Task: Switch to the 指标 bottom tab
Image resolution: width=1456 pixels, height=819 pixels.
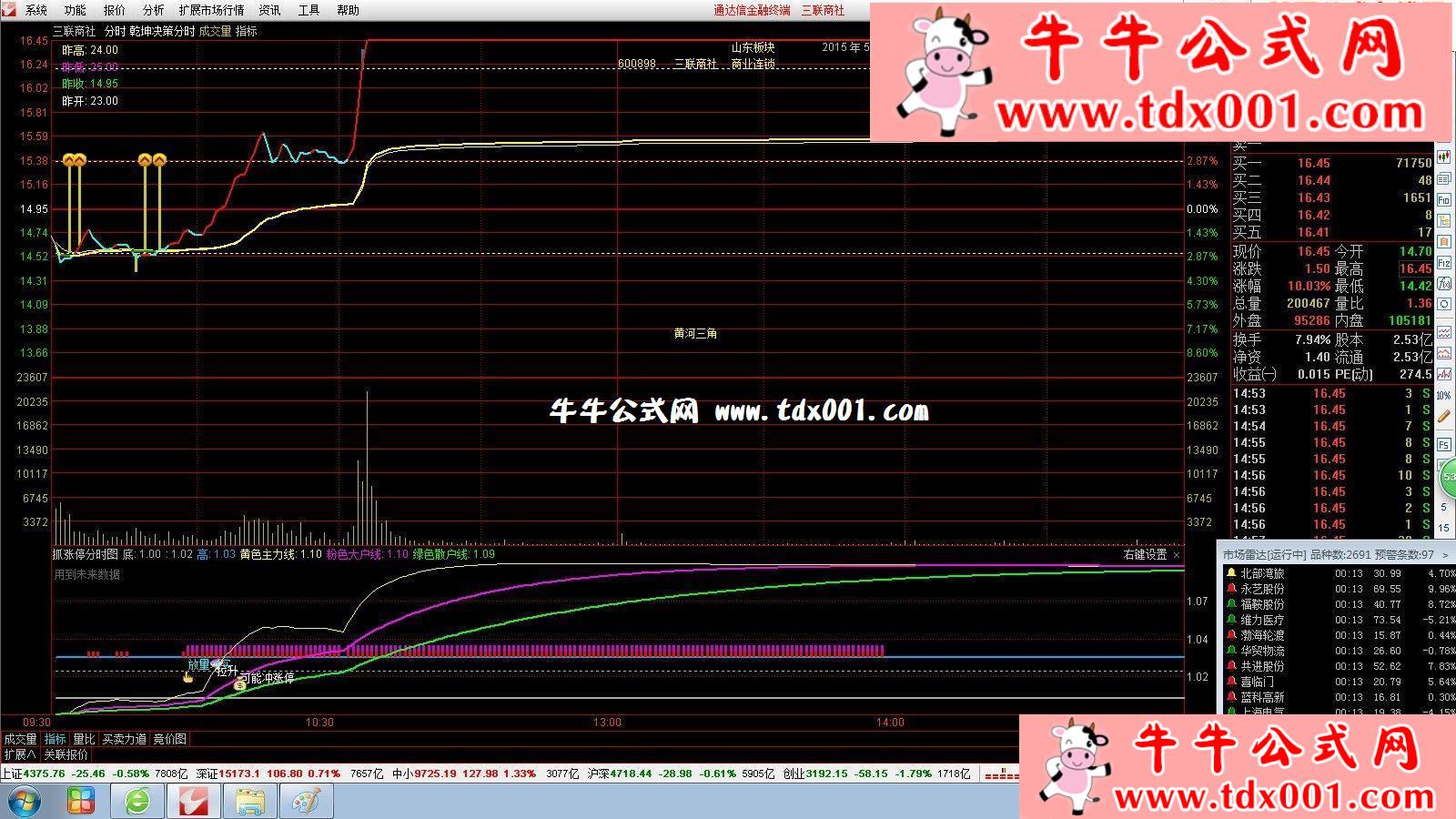Action: coord(56,740)
